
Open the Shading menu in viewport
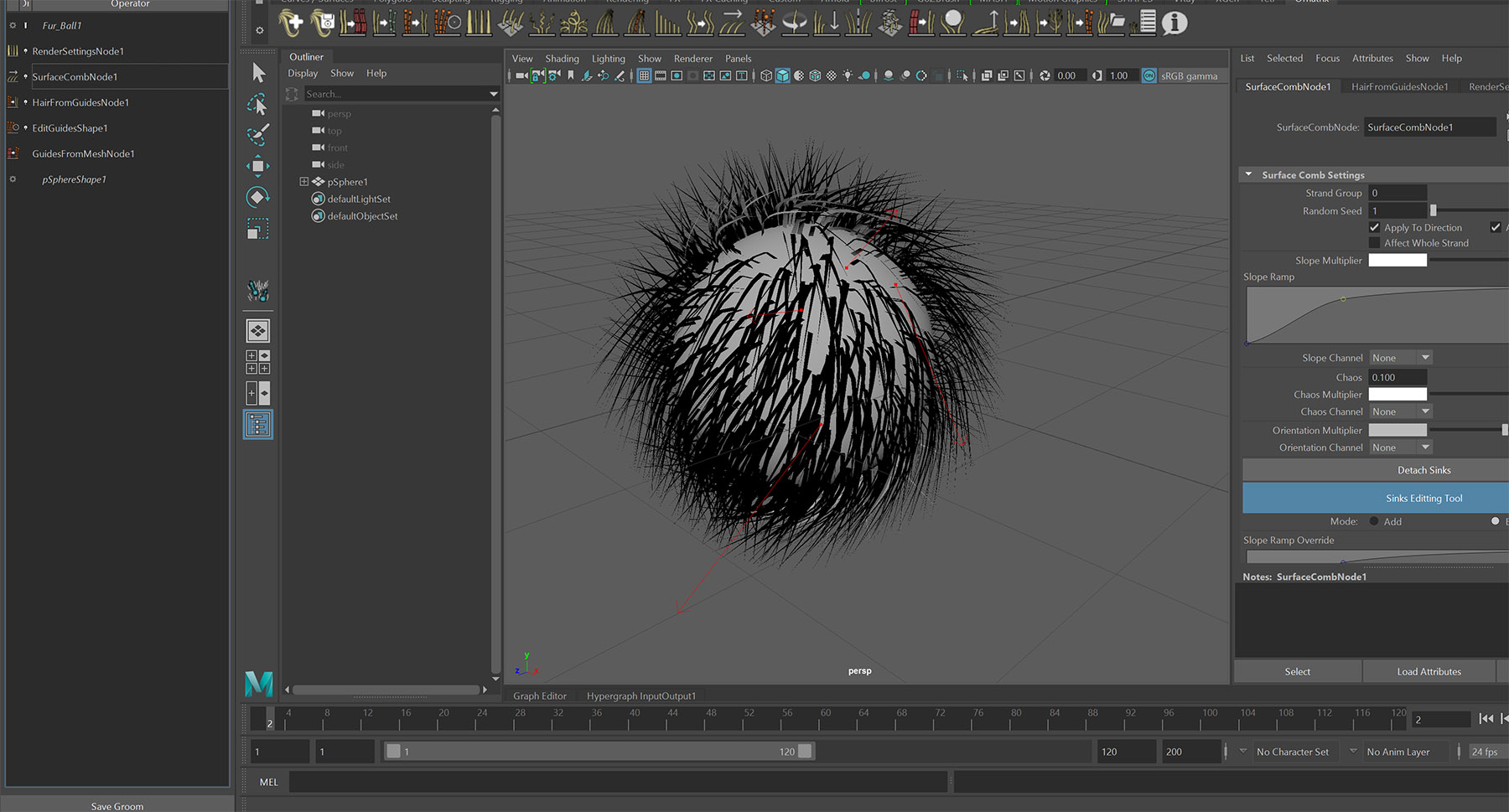(562, 59)
